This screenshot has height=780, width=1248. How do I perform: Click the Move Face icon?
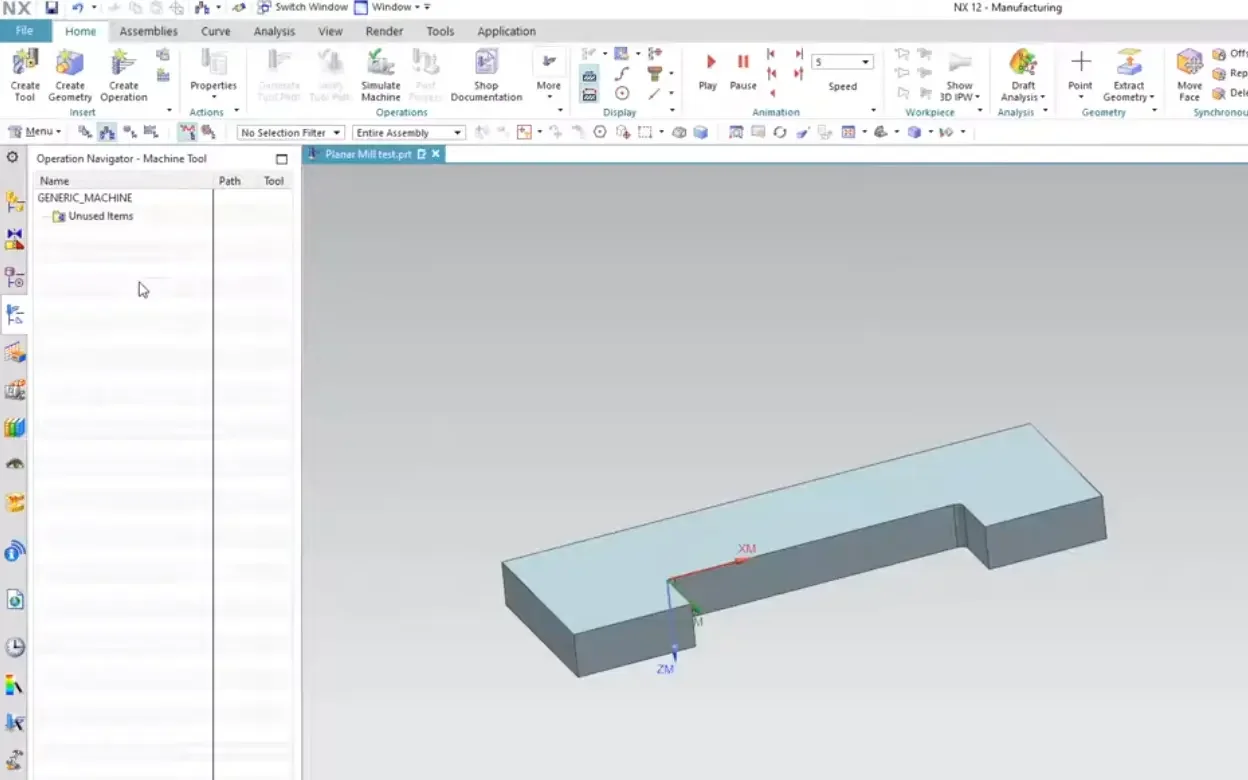point(1189,63)
